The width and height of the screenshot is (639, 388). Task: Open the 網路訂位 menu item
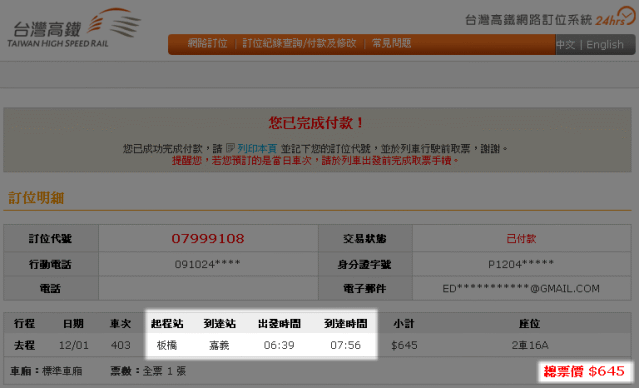click(207, 43)
